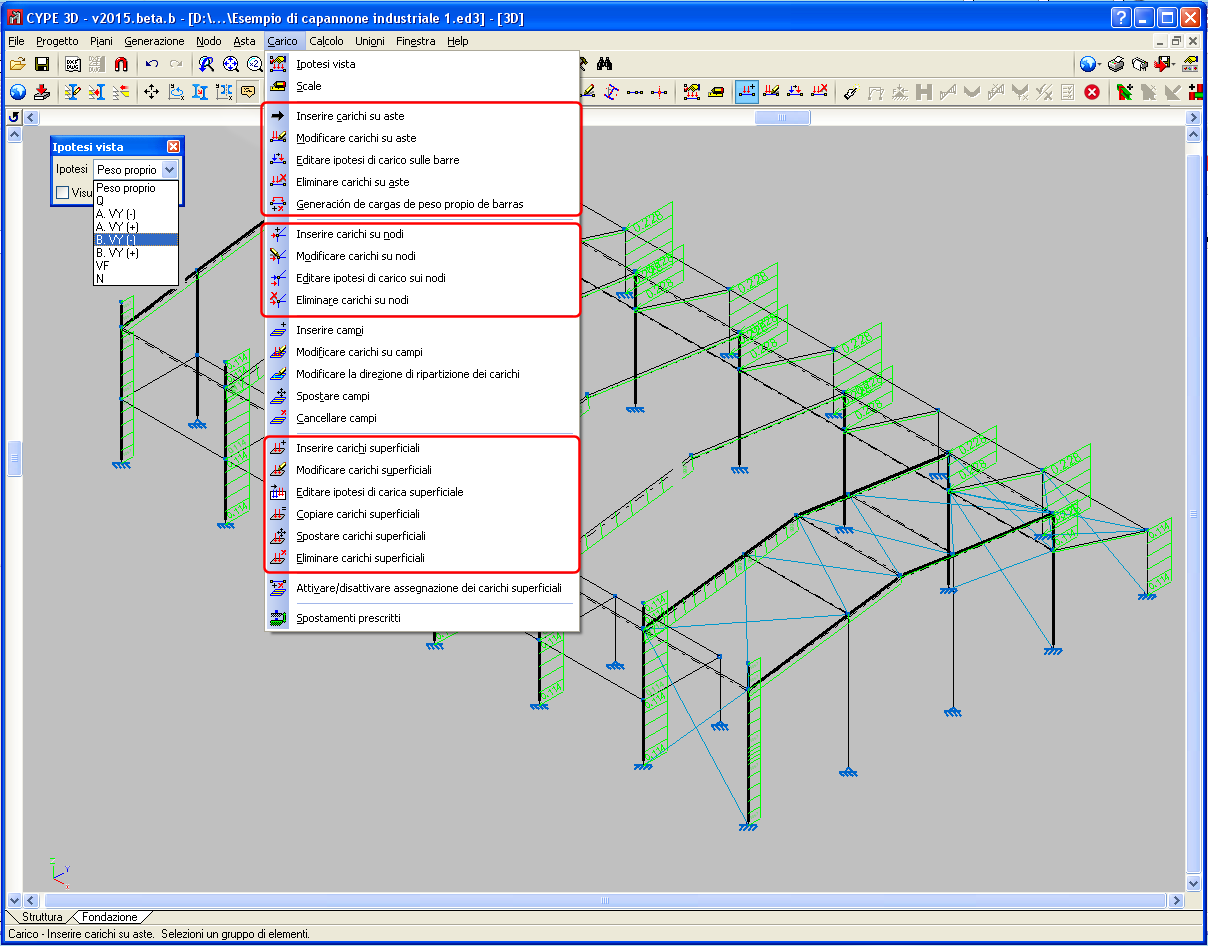Click the rotate-back arrow icon above viewport
Image resolution: width=1208 pixels, height=946 pixels.
point(14,117)
